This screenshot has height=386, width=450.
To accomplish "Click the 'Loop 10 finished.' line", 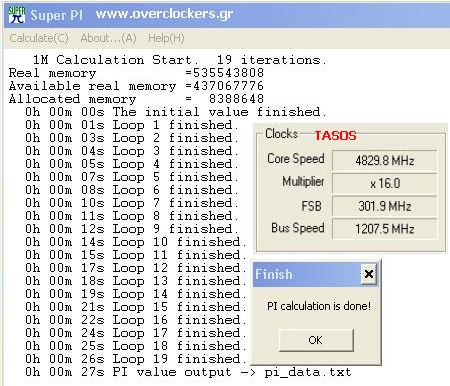I will pos(136,242).
